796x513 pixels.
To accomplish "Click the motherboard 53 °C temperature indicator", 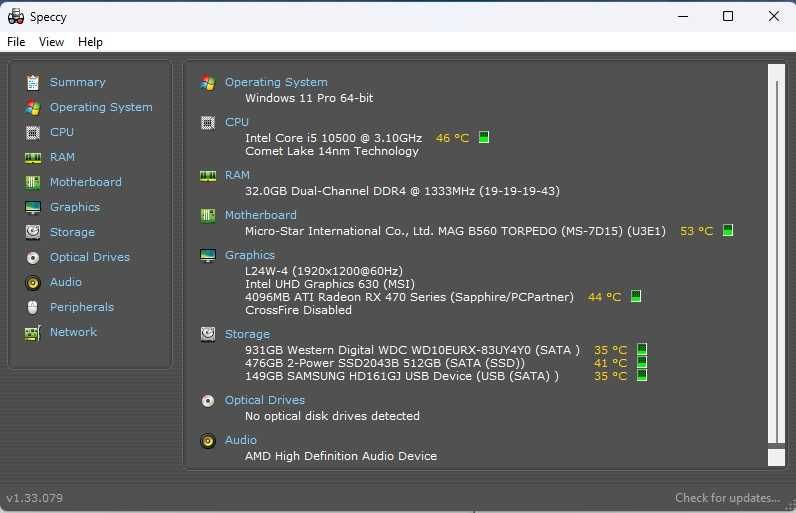I will 728,230.
